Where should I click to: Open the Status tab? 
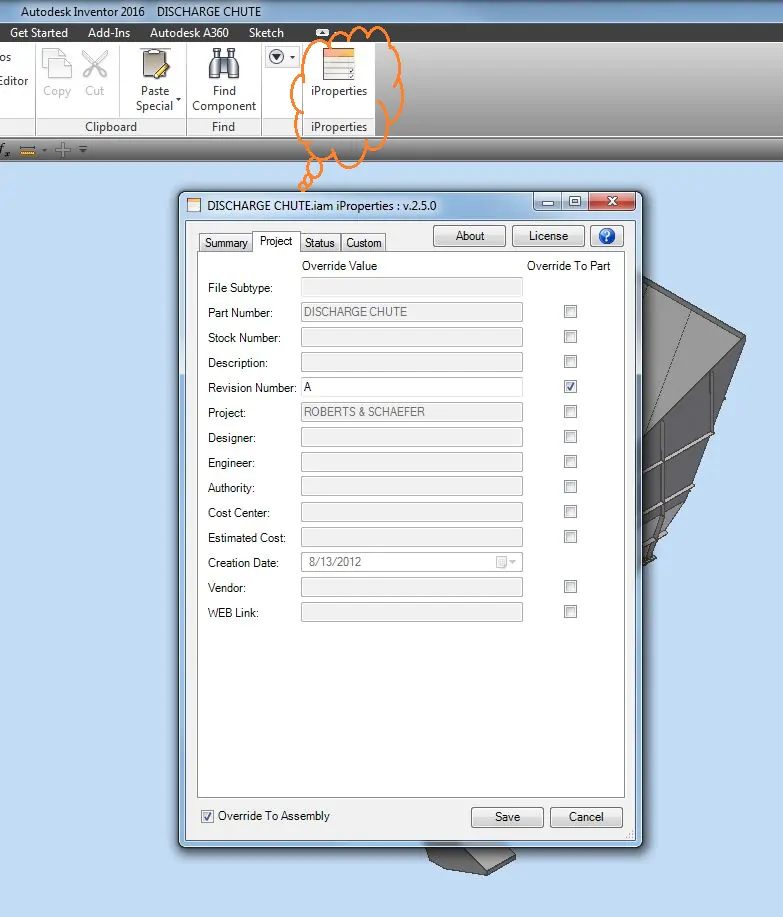click(x=320, y=243)
